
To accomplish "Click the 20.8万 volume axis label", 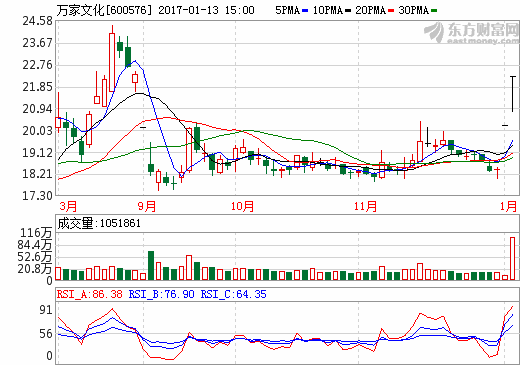I will 35,268.
